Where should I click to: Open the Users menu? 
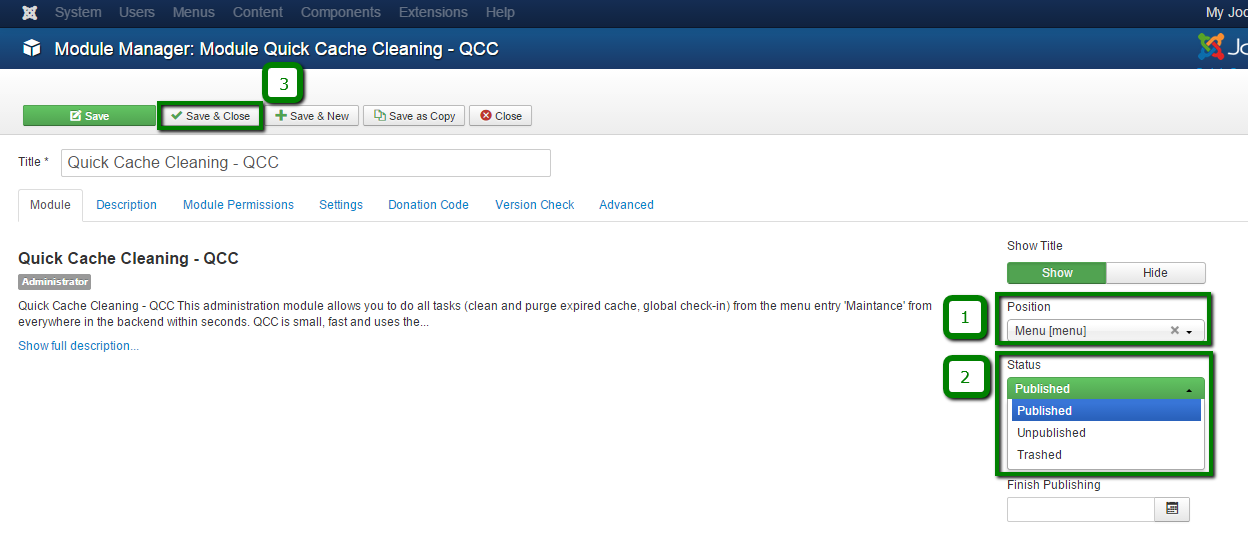click(x=137, y=13)
